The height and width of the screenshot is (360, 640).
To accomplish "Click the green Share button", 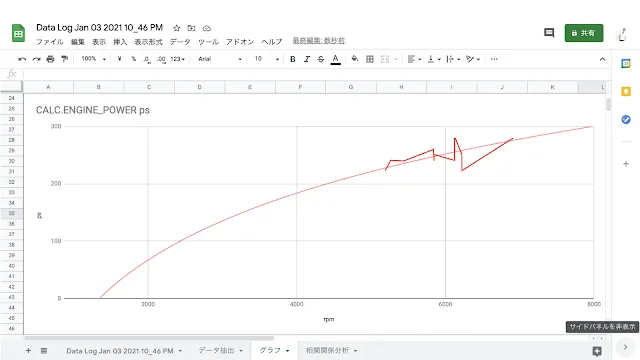I will tap(584, 33).
